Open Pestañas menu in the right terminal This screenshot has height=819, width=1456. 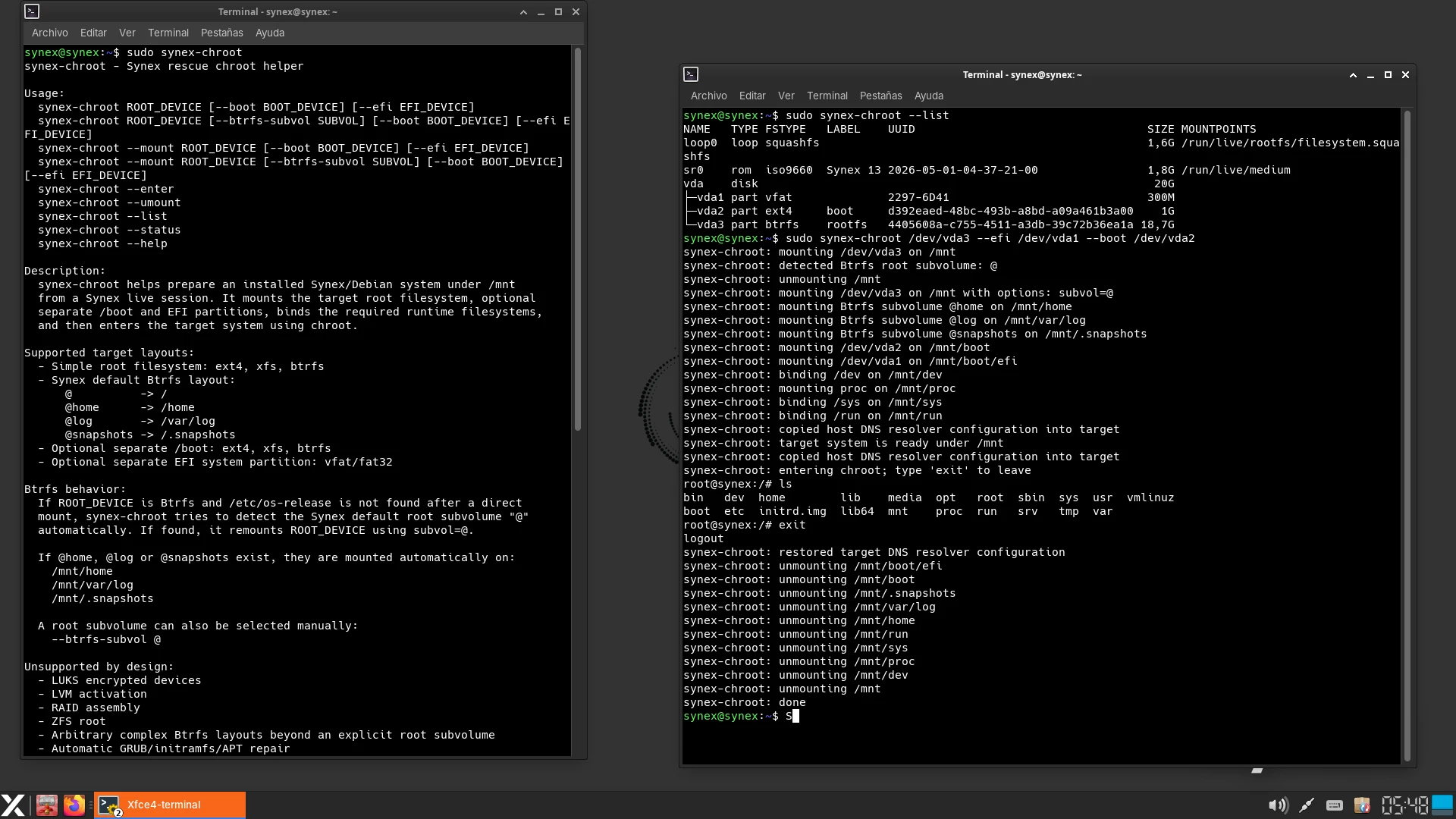click(x=881, y=96)
